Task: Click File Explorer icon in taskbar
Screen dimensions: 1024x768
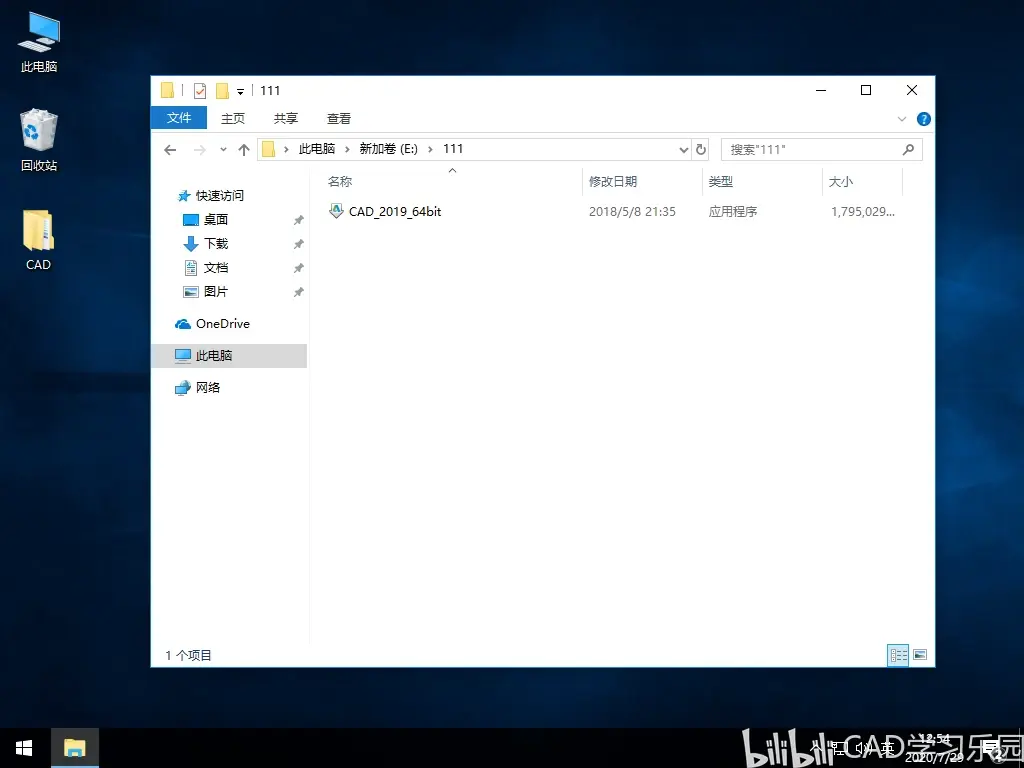Action: [74, 748]
